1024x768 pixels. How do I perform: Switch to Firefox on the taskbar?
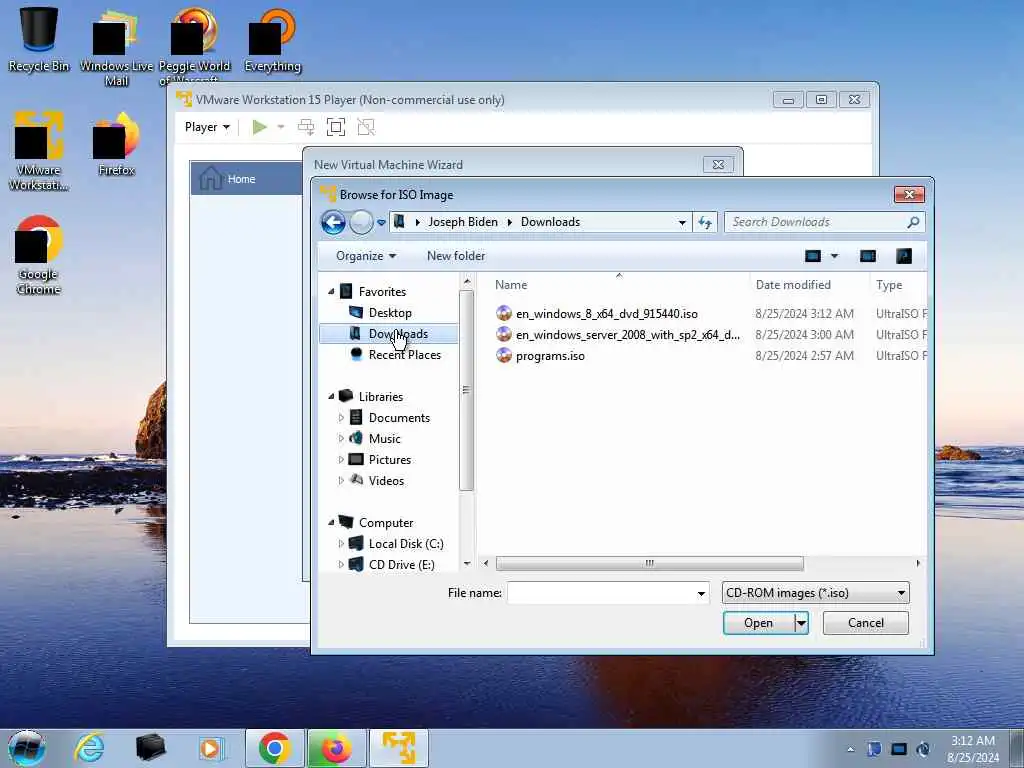click(336, 748)
